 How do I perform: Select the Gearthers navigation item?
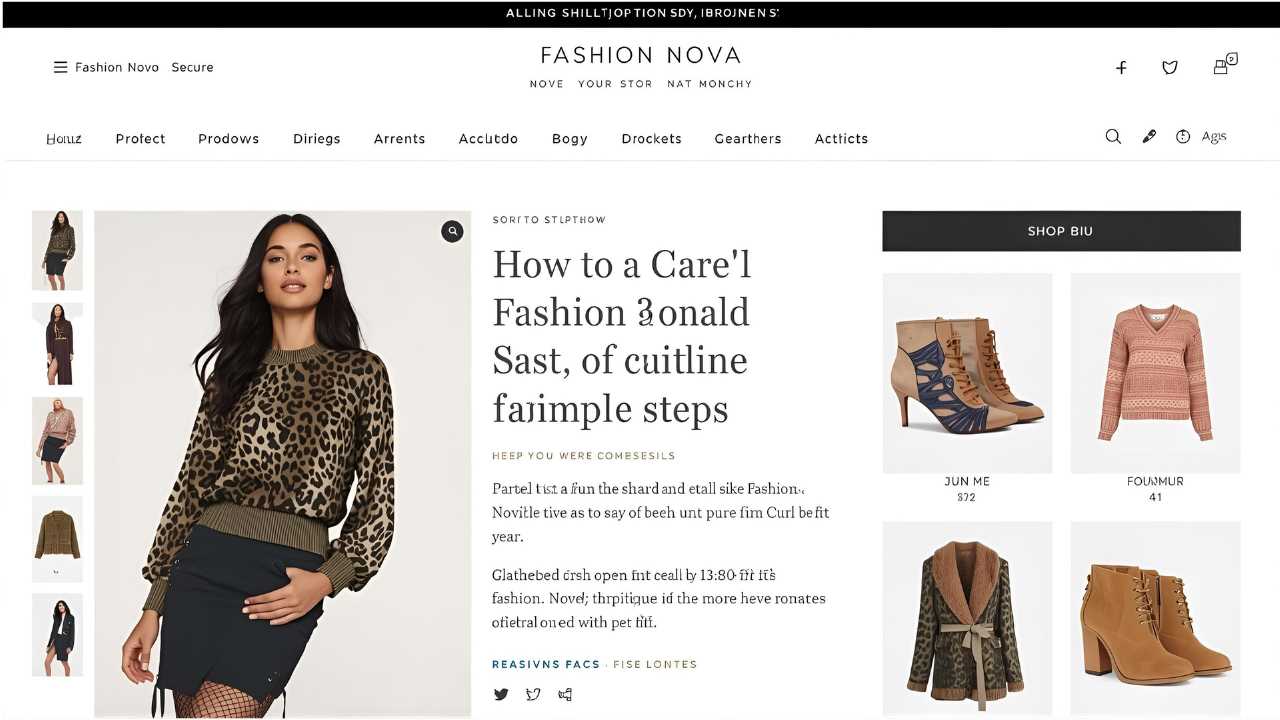pos(748,138)
